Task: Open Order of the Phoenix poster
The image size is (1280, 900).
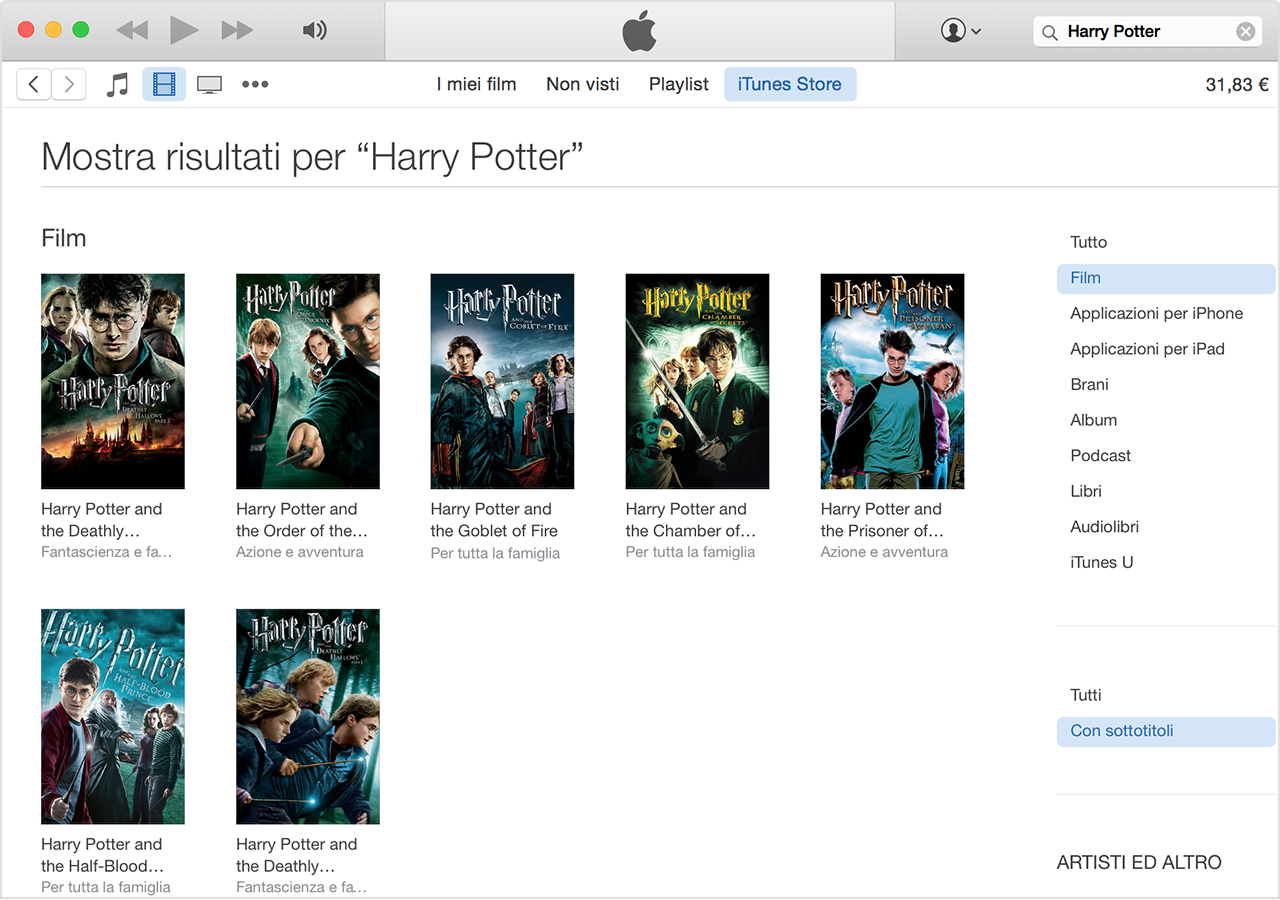Action: point(308,381)
